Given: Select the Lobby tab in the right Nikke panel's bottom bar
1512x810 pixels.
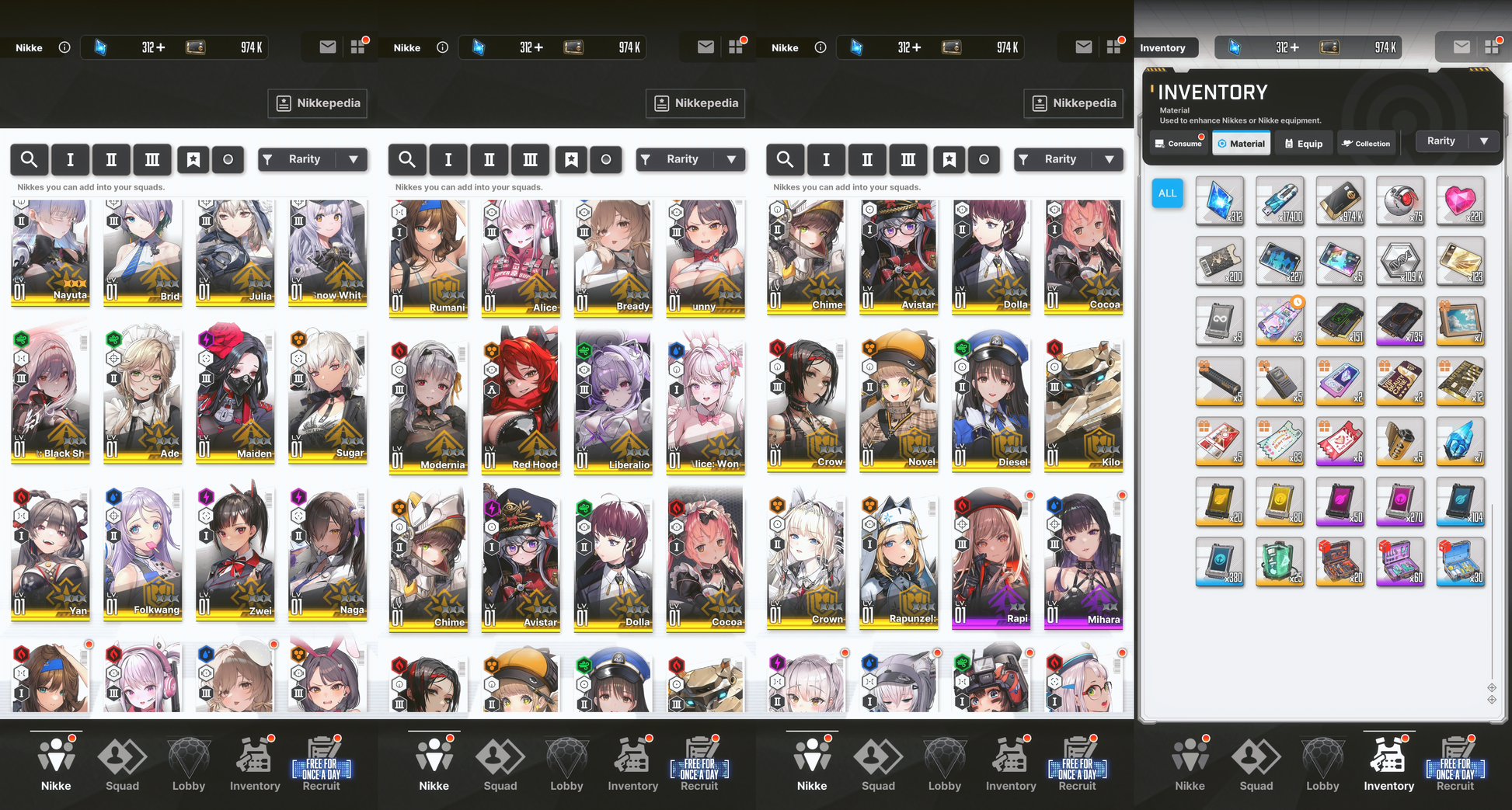Looking at the screenshot, I should point(945,764).
